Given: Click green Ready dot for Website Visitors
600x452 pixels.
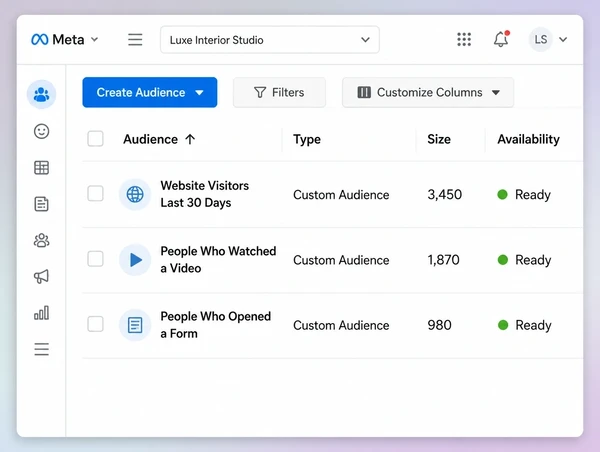Looking at the screenshot, I should (502, 194).
